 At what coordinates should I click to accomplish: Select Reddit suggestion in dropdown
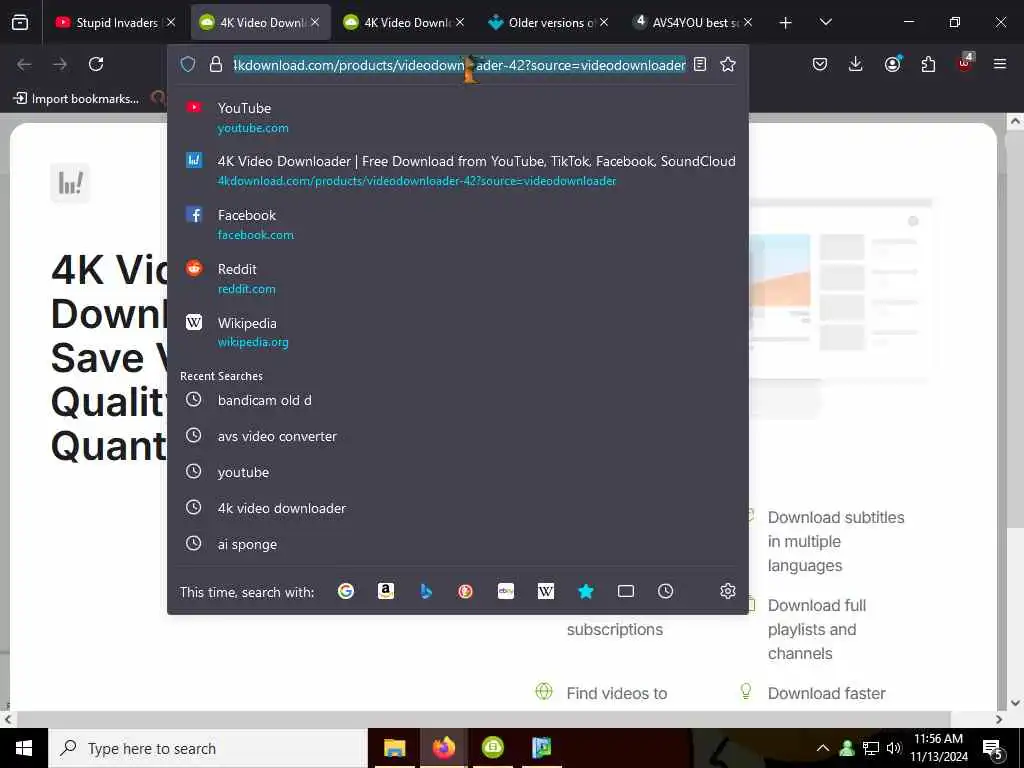coord(458,278)
